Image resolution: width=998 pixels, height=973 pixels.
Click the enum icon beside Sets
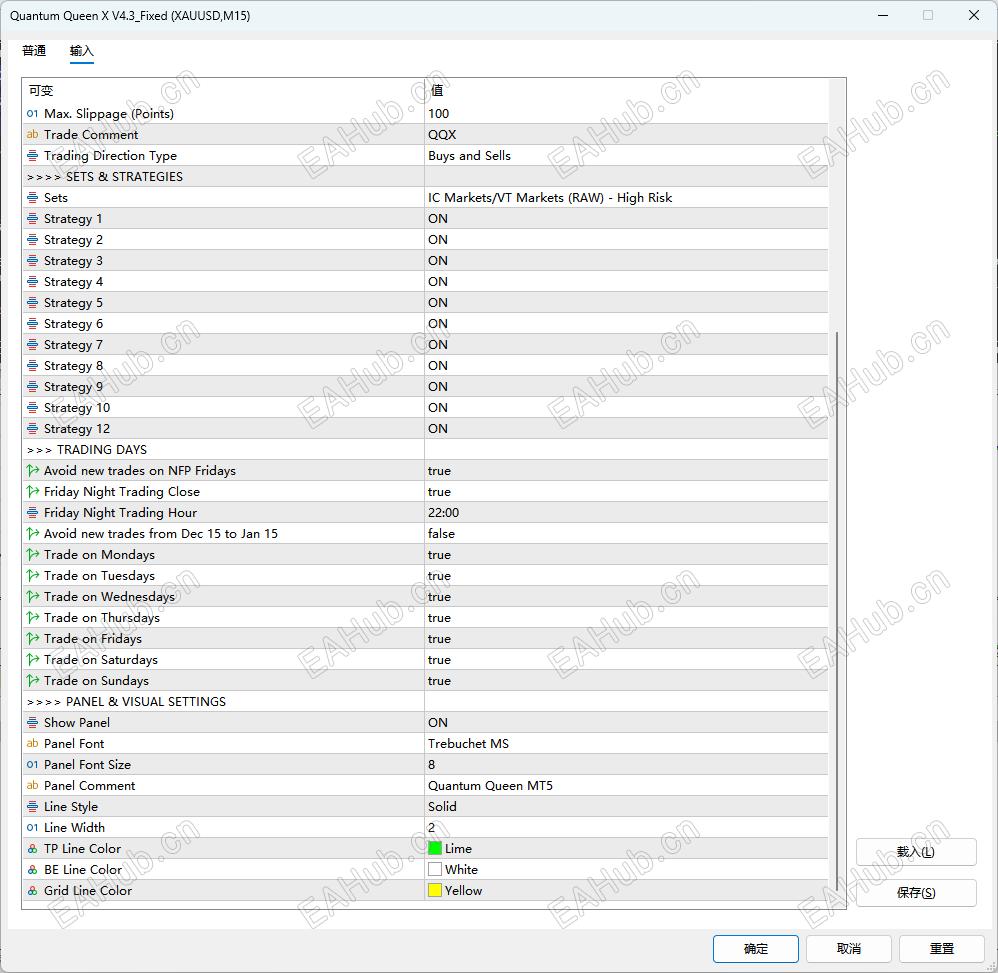[x=32, y=198]
